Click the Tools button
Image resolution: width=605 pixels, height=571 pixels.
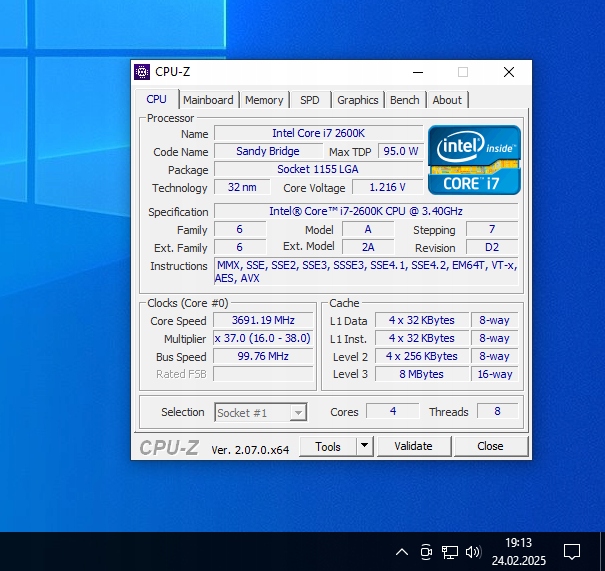[x=328, y=446]
